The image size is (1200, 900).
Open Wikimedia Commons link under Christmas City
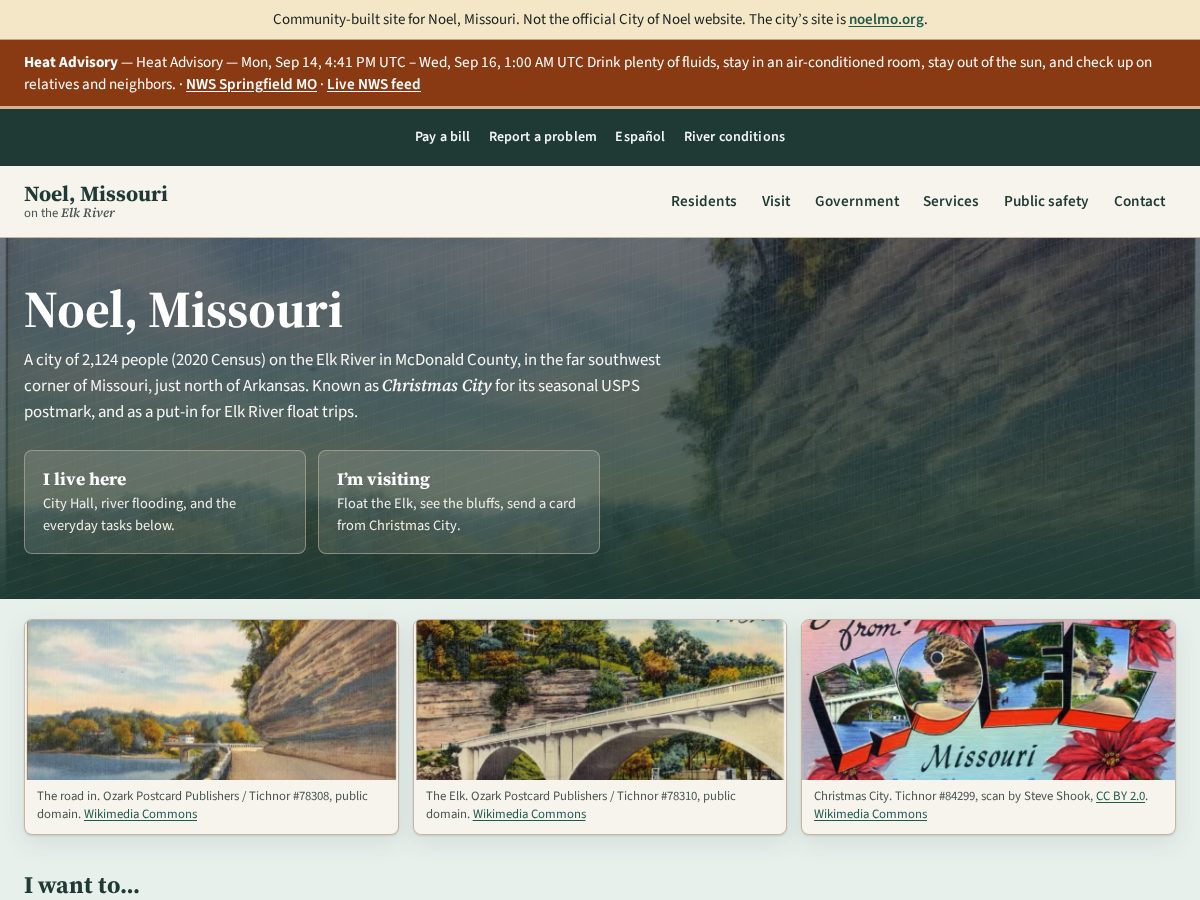[870, 814]
